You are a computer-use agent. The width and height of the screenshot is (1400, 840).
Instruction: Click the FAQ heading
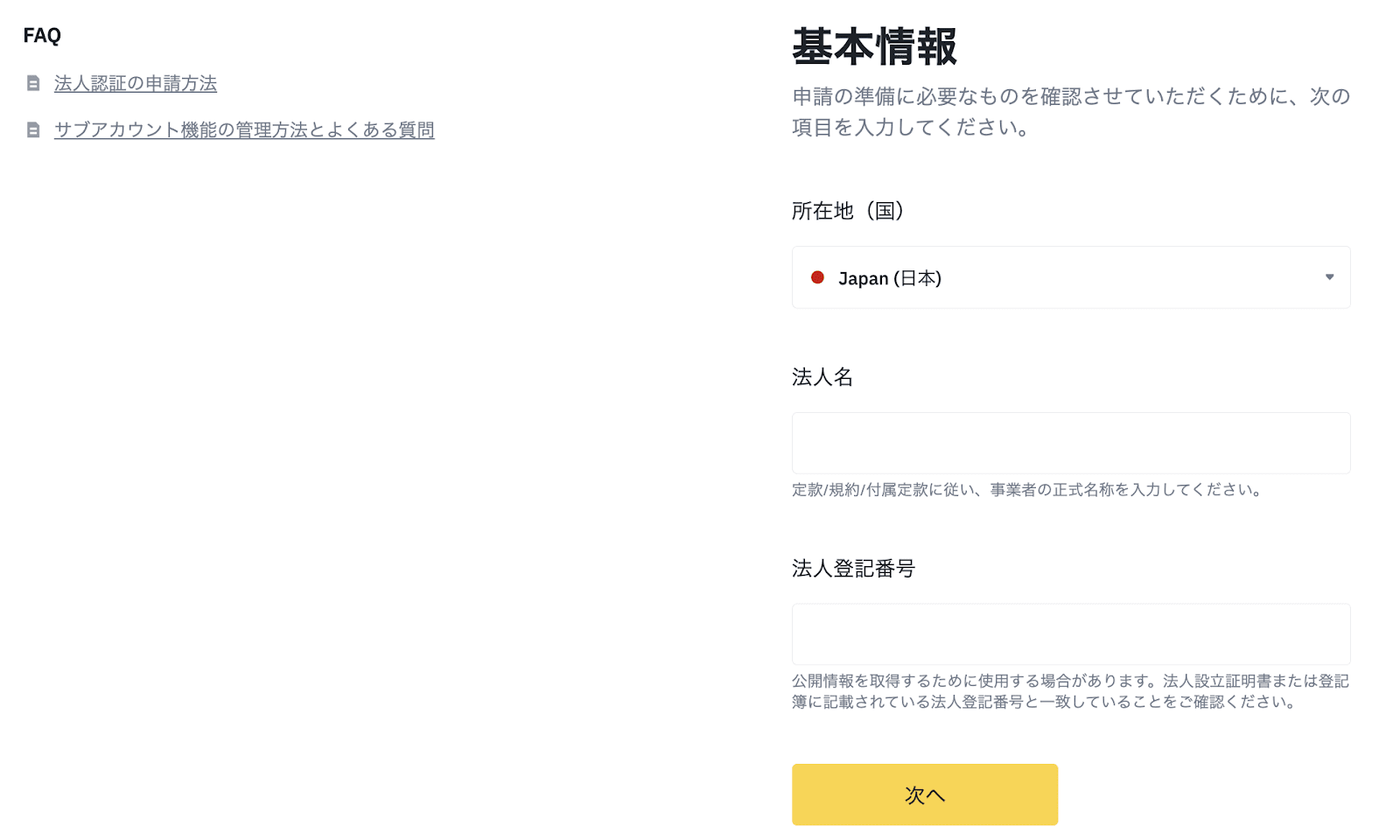[42, 36]
